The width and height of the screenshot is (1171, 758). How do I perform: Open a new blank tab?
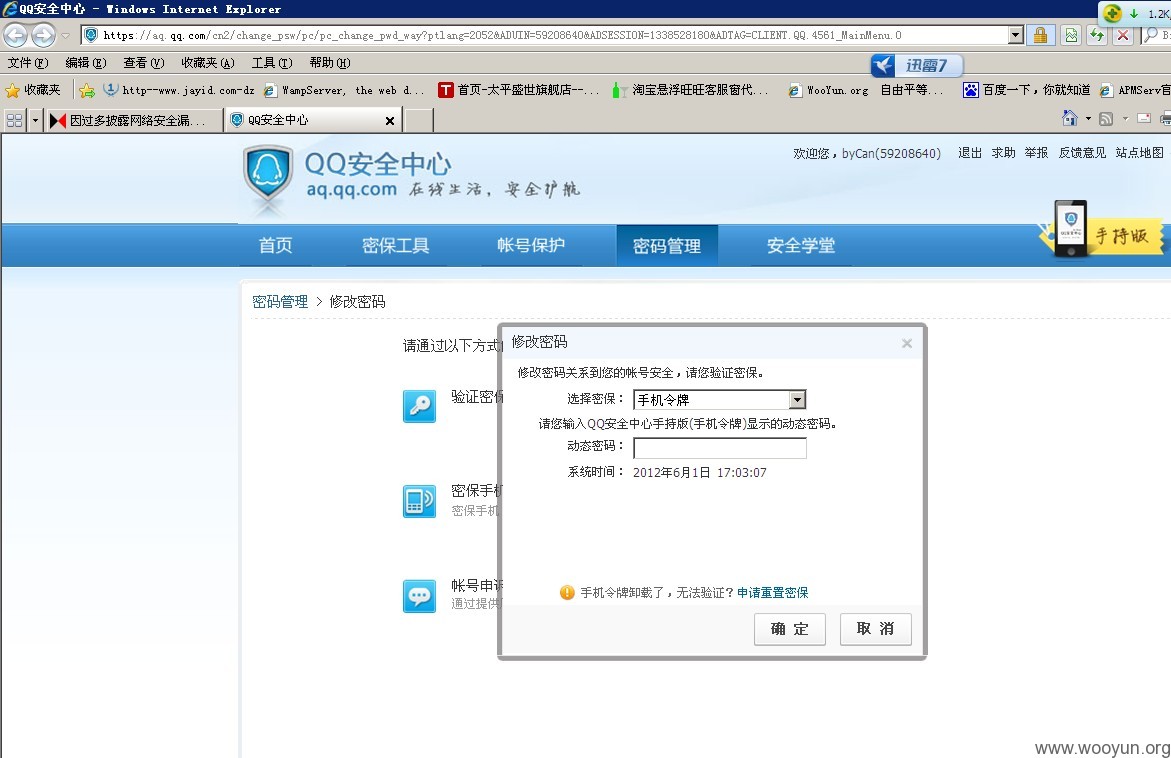tap(419, 119)
